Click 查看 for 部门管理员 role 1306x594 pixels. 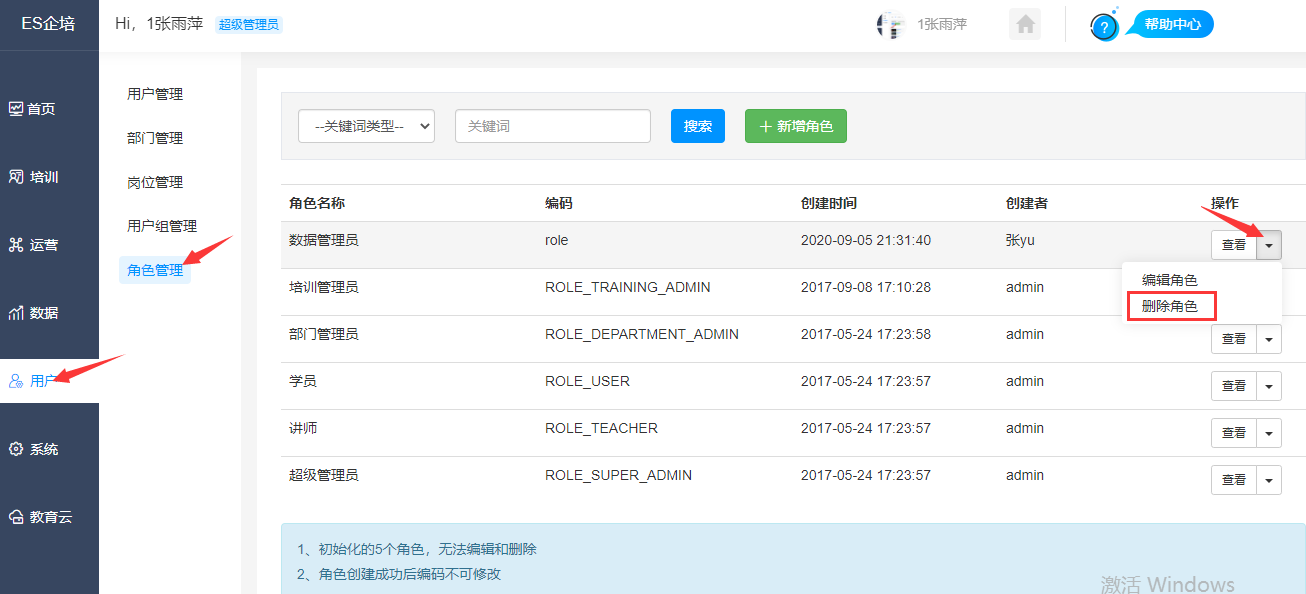[1234, 339]
